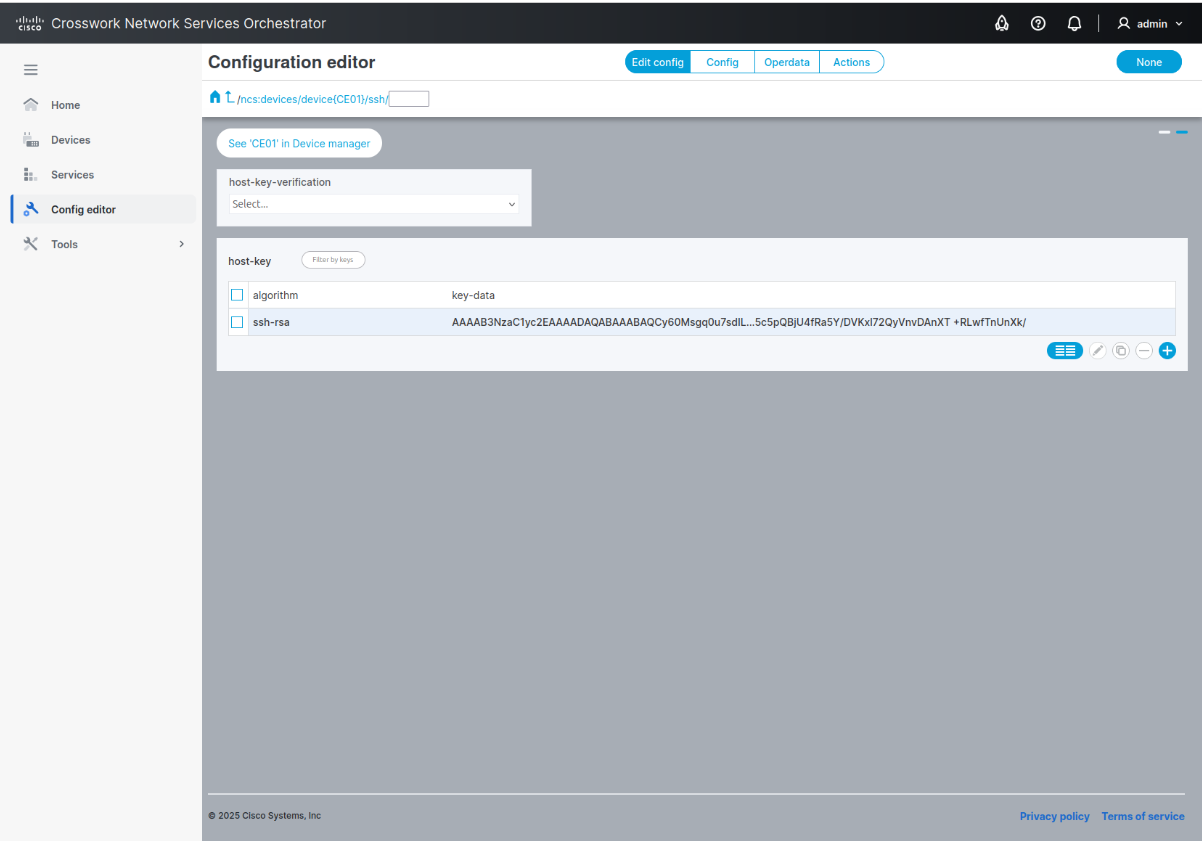Switch to the Edit config tab

tap(658, 62)
